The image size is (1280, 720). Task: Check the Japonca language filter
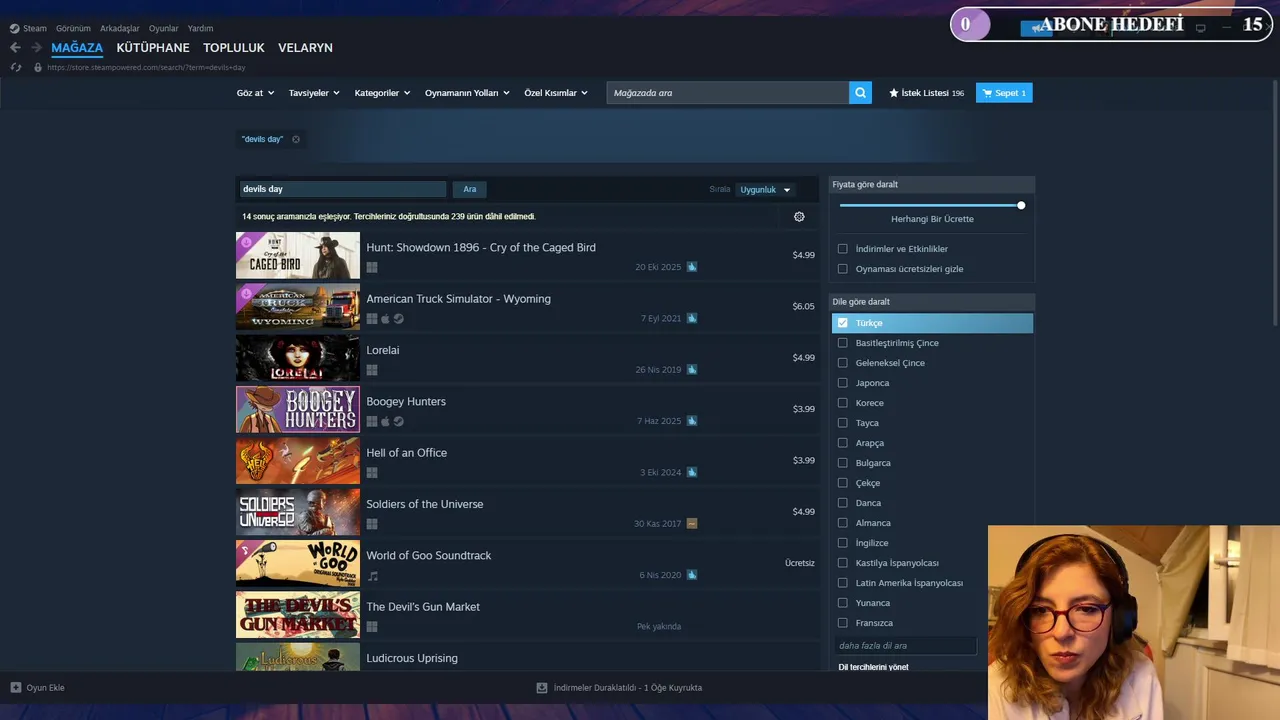click(843, 383)
